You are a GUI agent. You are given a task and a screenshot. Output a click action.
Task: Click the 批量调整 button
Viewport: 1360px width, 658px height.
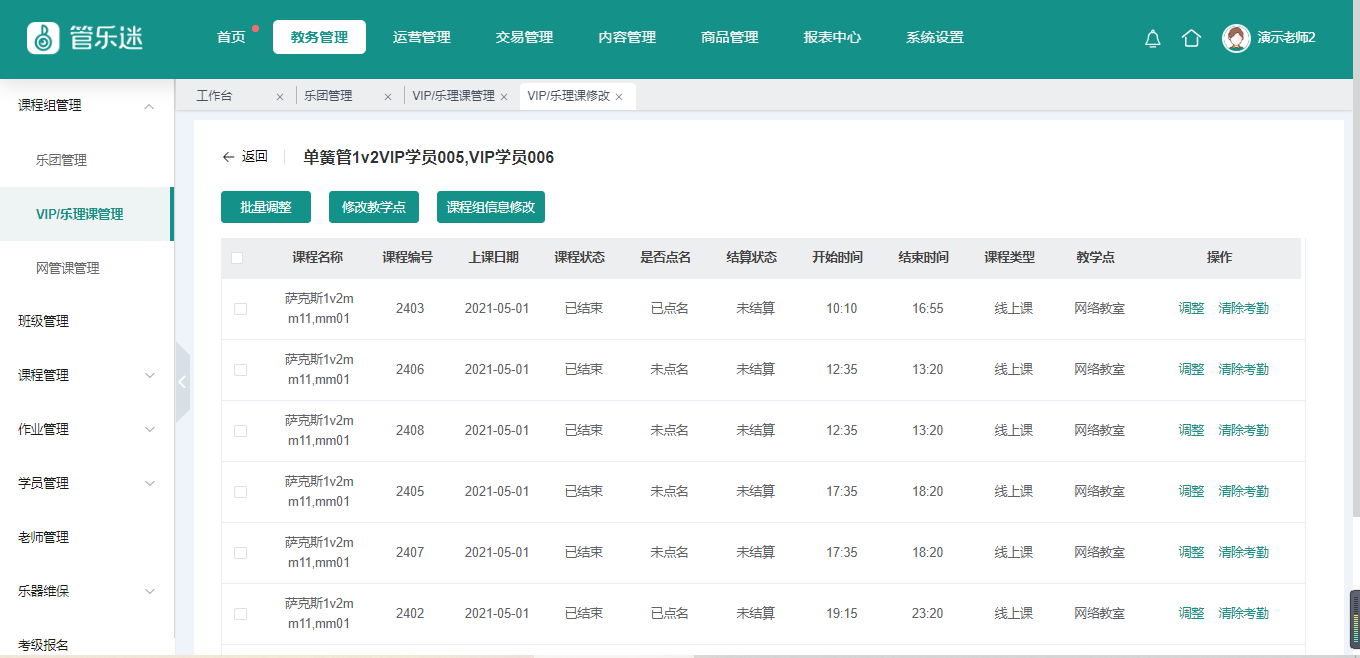[x=266, y=207]
